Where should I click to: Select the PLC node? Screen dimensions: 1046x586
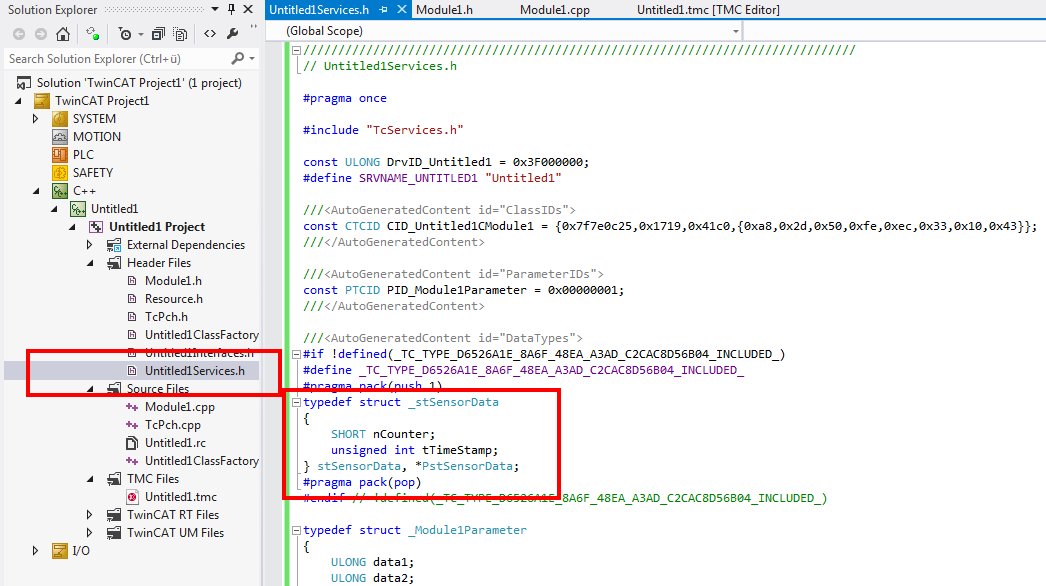click(x=83, y=155)
